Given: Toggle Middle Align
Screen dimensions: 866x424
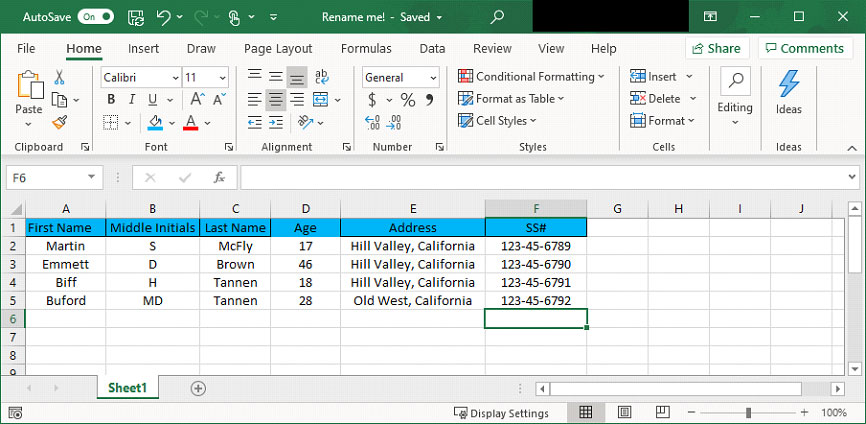Looking at the screenshot, I should pos(276,77).
